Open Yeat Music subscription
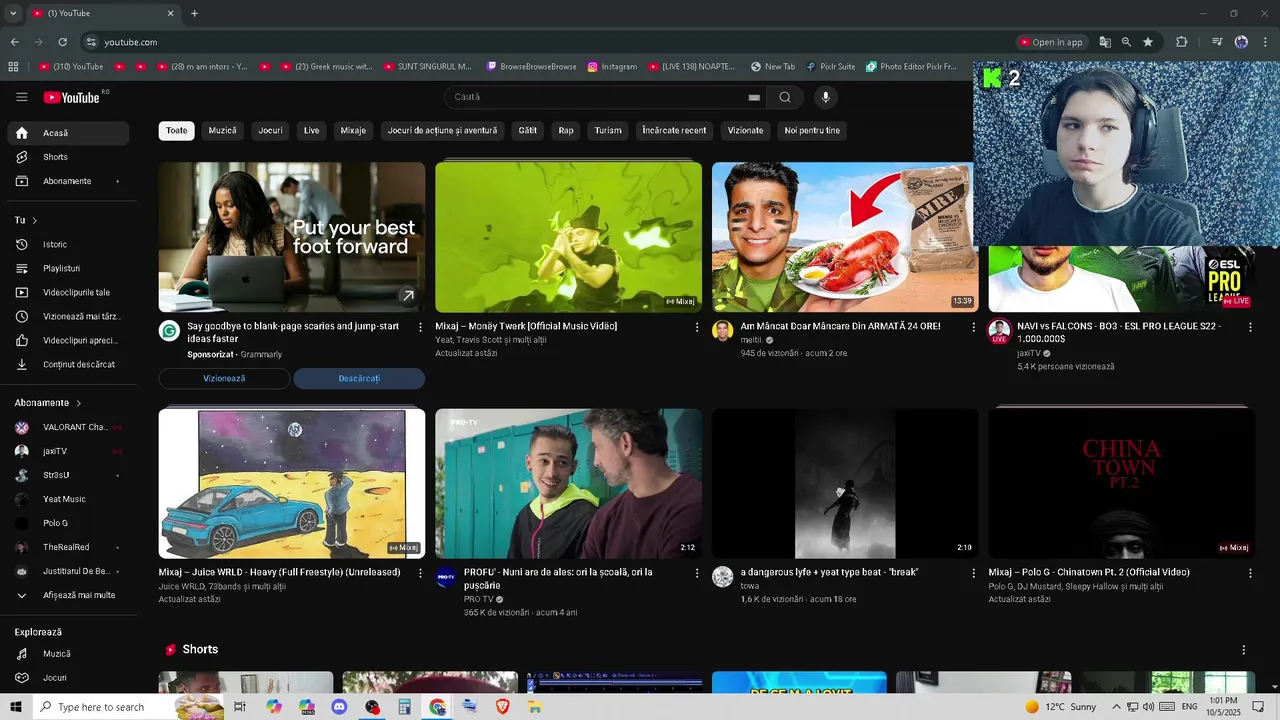The height and width of the screenshot is (720, 1280). point(68,499)
